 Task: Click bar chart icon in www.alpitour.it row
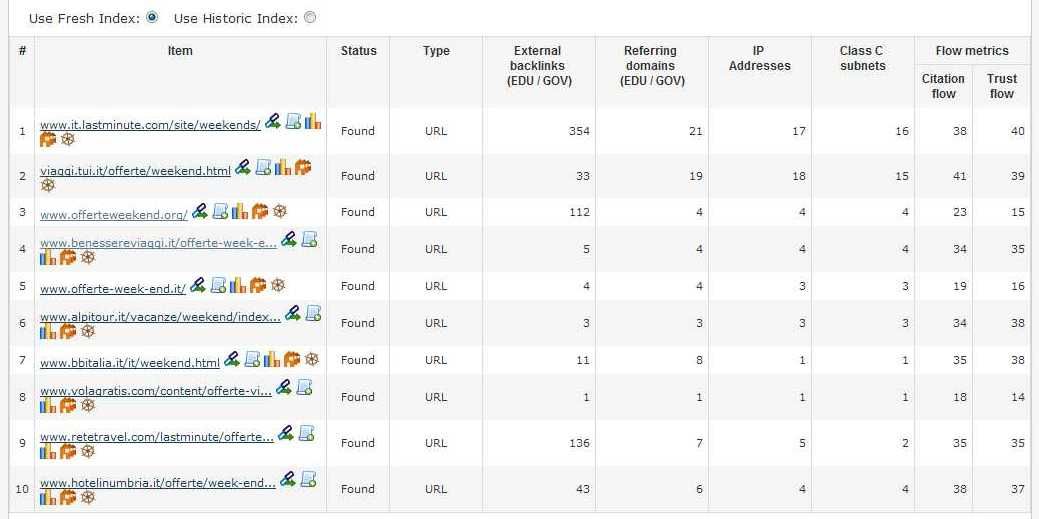pos(48,331)
